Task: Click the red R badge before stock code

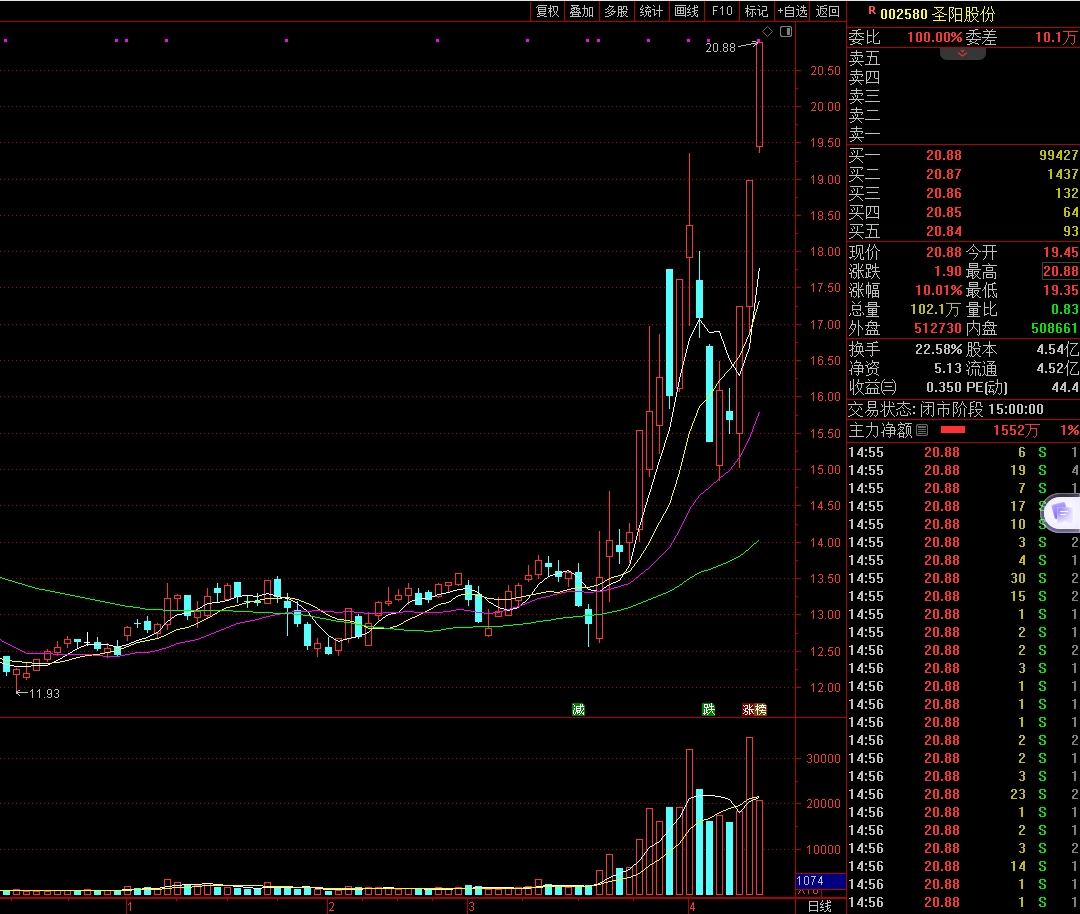Action: pyautogui.click(x=871, y=12)
